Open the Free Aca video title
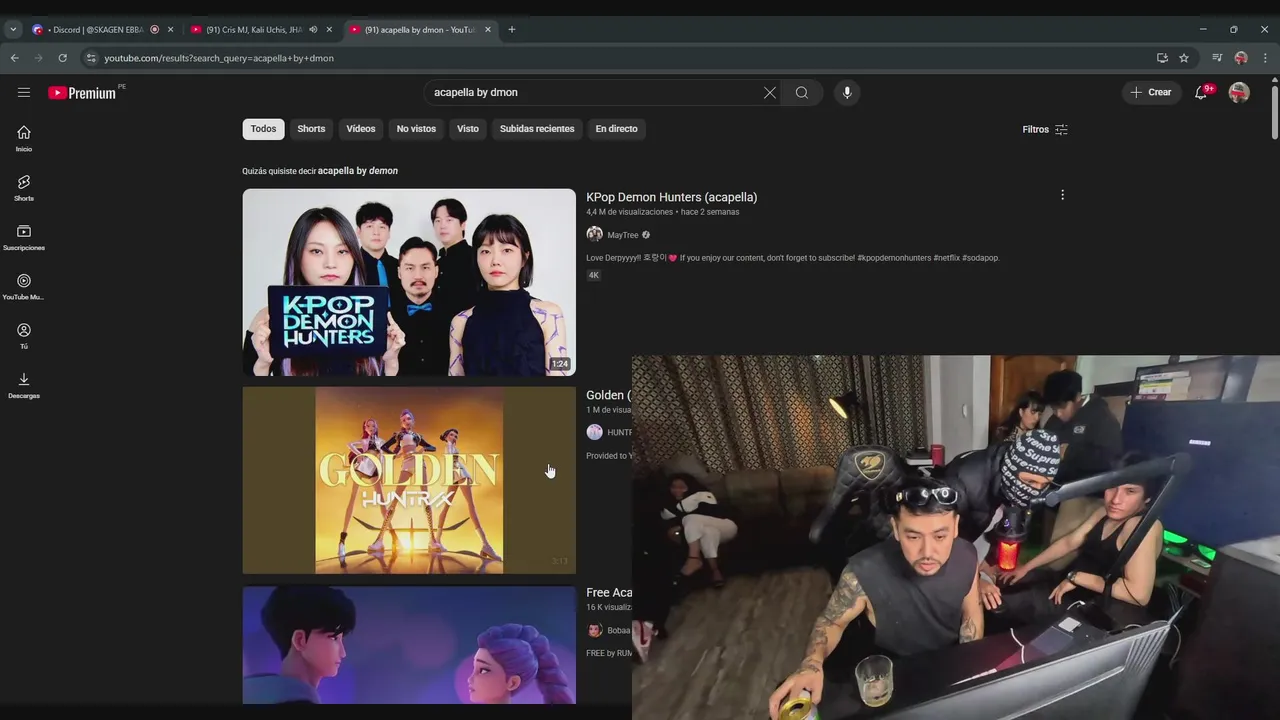The width and height of the screenshot is (1280, 720). coord(609,593)
